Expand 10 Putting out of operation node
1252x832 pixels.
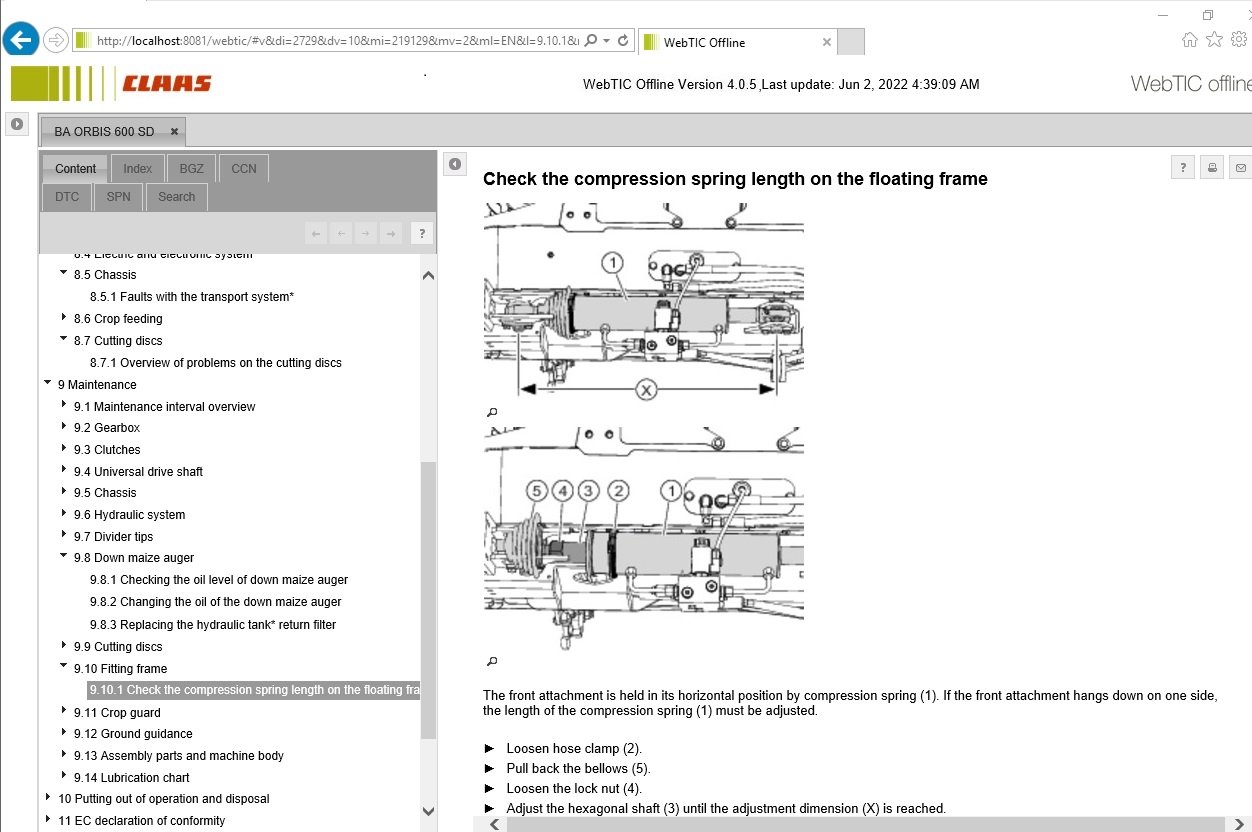point(48,797)
